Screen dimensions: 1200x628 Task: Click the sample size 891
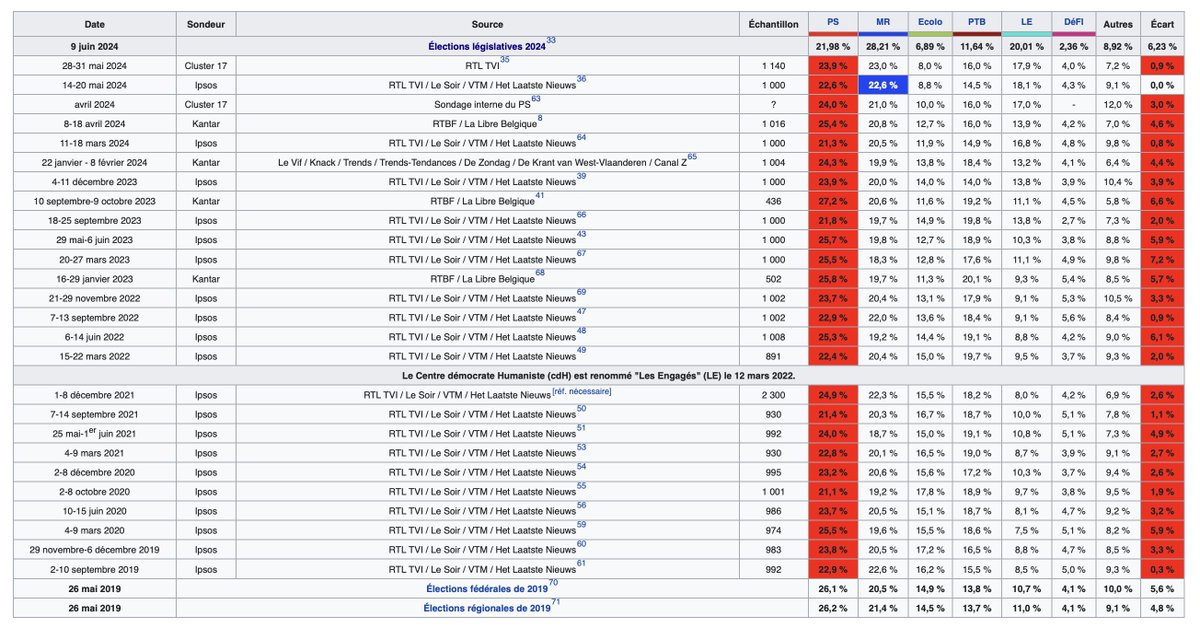tap(773, 356)
